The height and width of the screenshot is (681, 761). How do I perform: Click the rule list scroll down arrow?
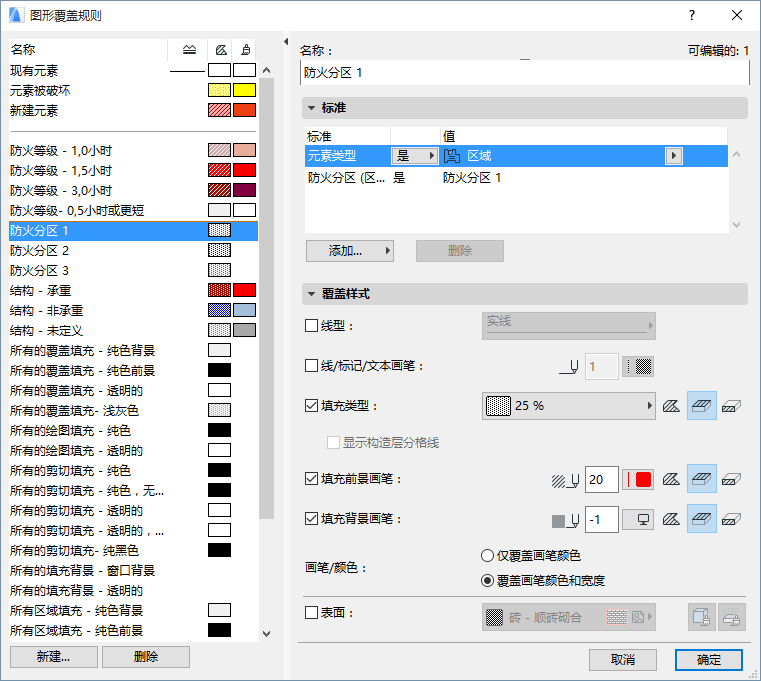(x=266, y=633)
